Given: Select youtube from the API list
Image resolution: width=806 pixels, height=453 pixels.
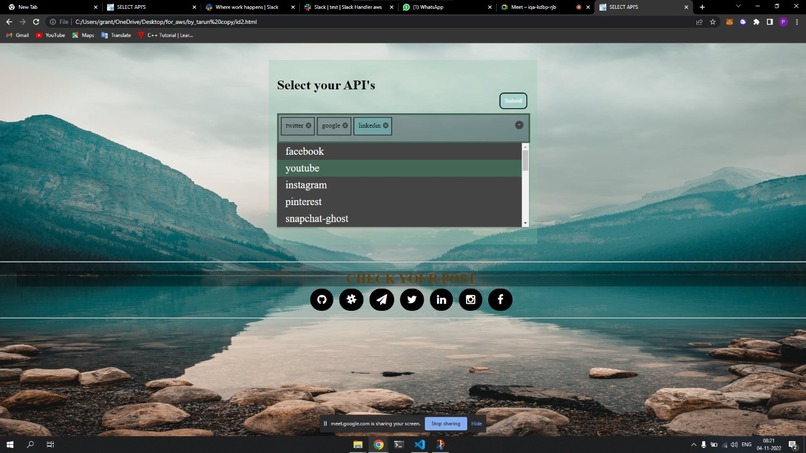Looking at the screenshot, I should tap(399, 168).
